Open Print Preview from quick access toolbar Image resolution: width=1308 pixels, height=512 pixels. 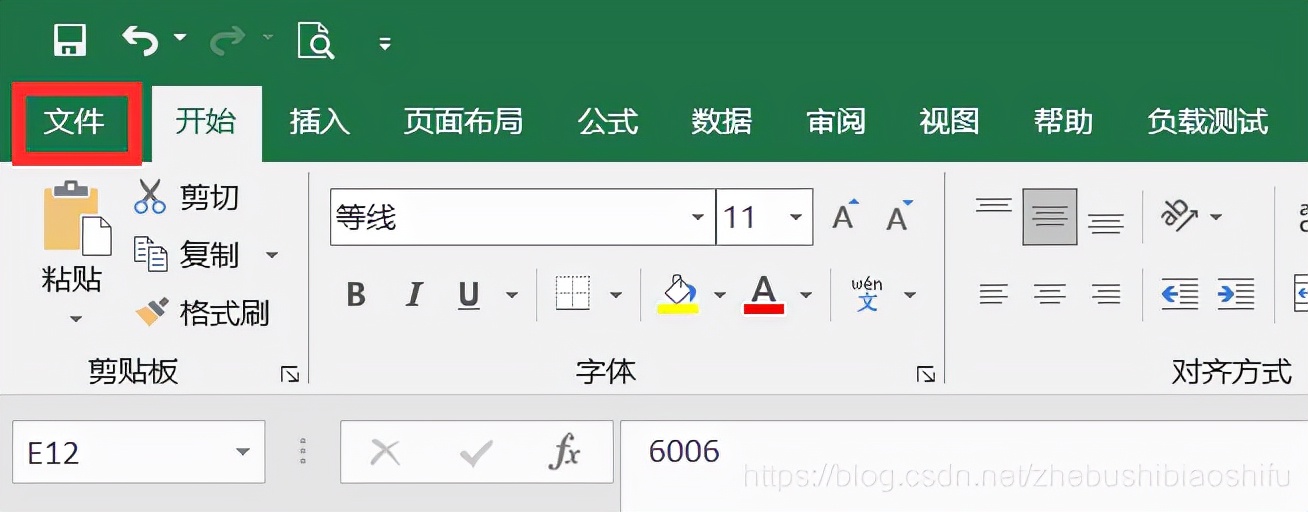[316, 41]
